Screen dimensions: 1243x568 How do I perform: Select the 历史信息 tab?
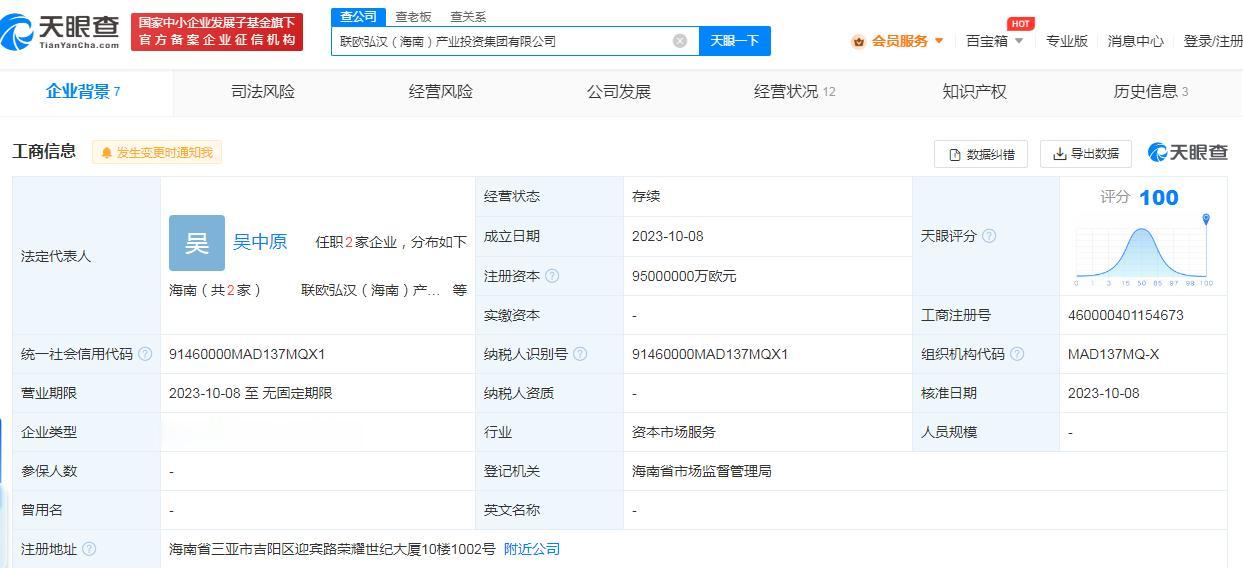(x=1151, y=92)
